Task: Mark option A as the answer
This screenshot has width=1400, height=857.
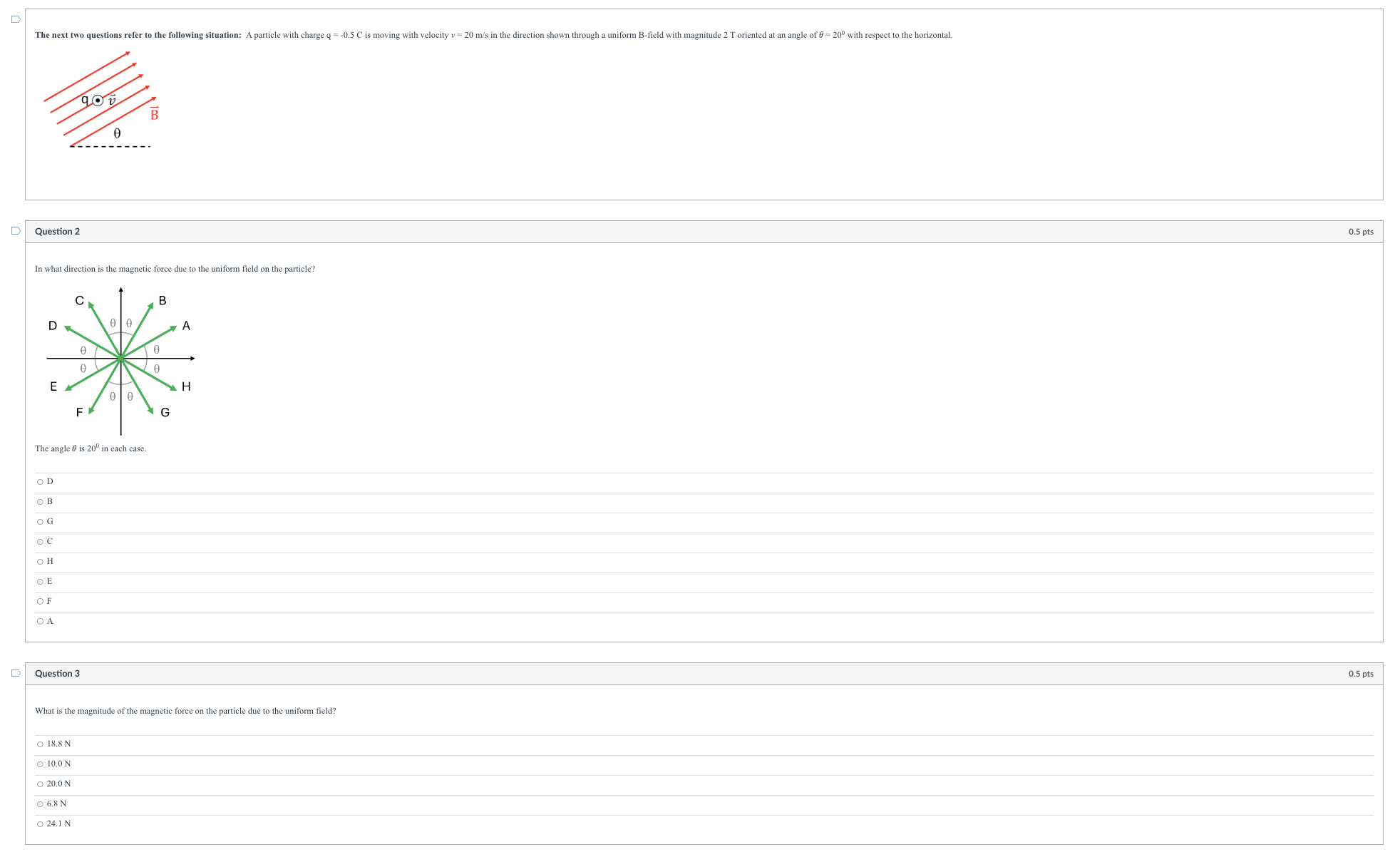Action: tap(40, 622)
